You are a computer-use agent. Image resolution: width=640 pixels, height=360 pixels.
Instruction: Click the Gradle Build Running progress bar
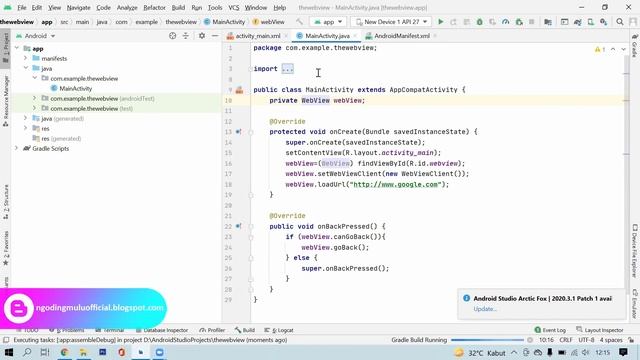point(487,340)
